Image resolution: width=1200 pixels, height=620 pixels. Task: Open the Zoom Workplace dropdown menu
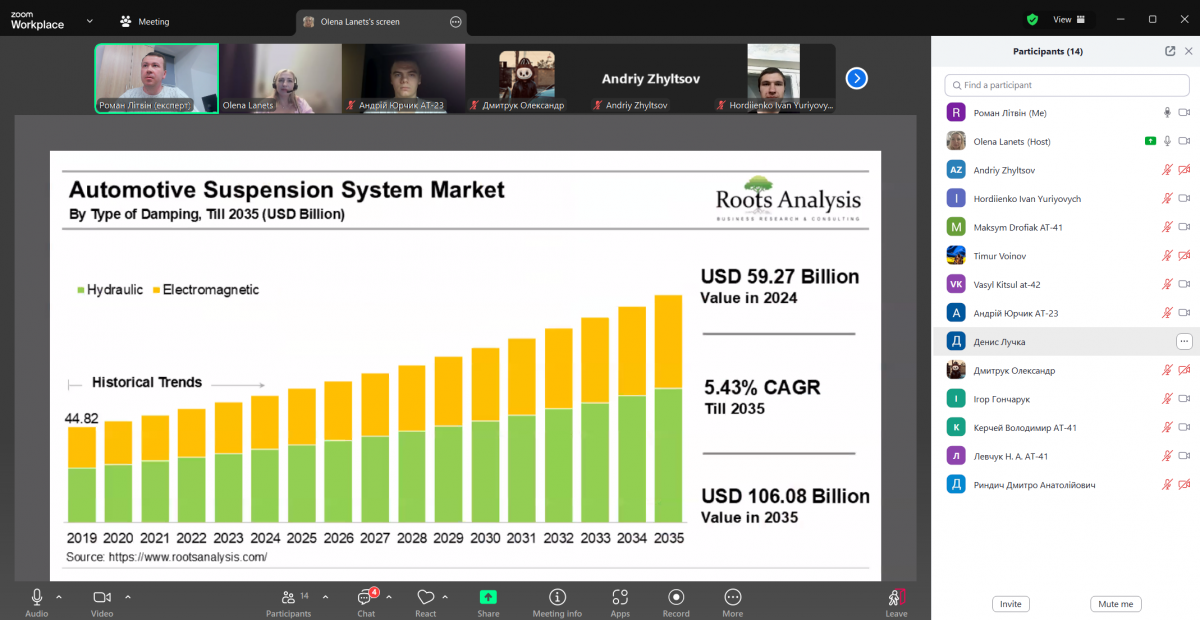(x=89, y=20)
